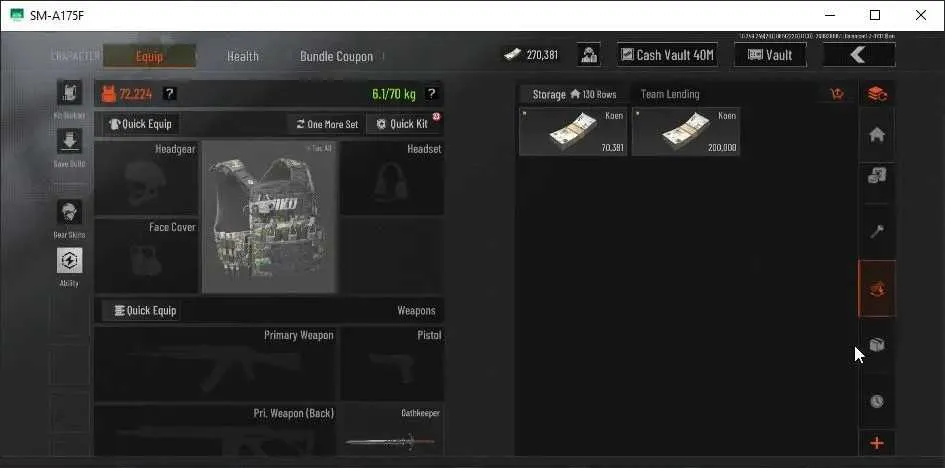The height and width of the screenshot is (468, 945).
Task: Click the agent profile icon next to cash balance
Action: coord(588,55)
